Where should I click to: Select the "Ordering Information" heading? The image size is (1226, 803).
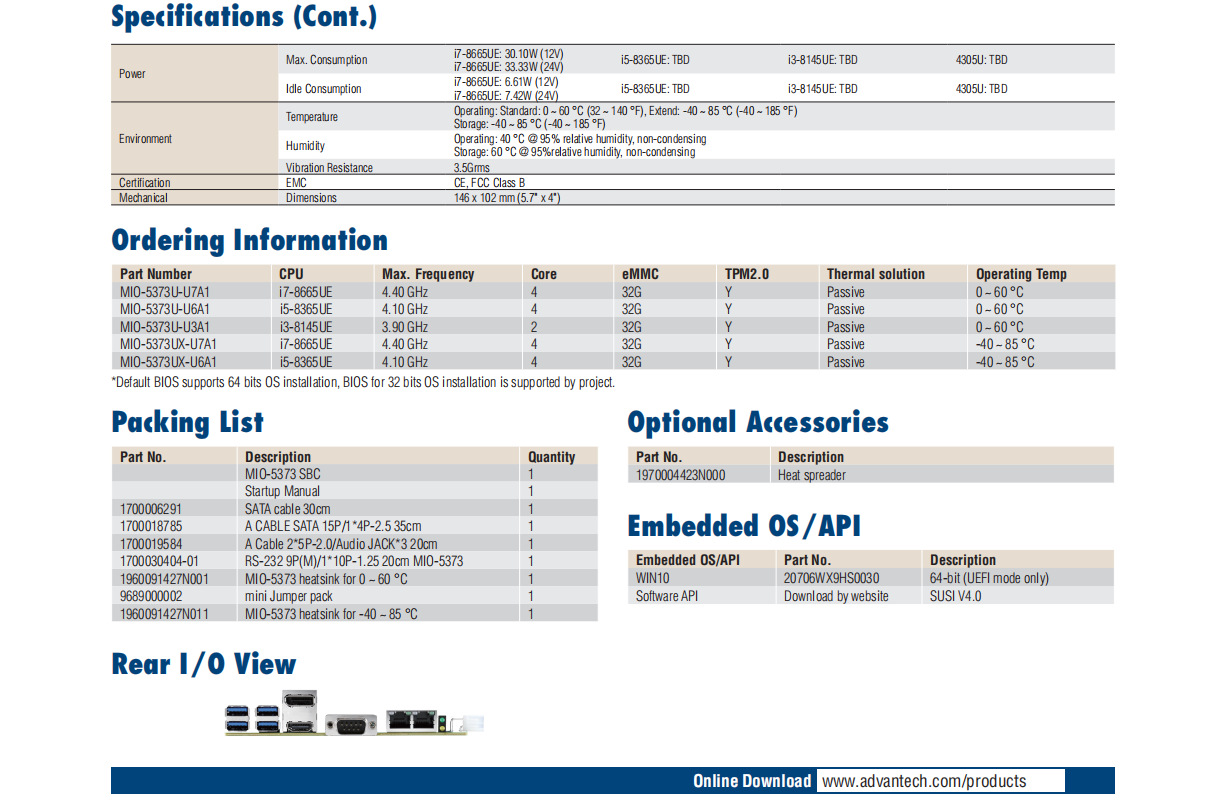pyautogui.click(x=249, y=240)
